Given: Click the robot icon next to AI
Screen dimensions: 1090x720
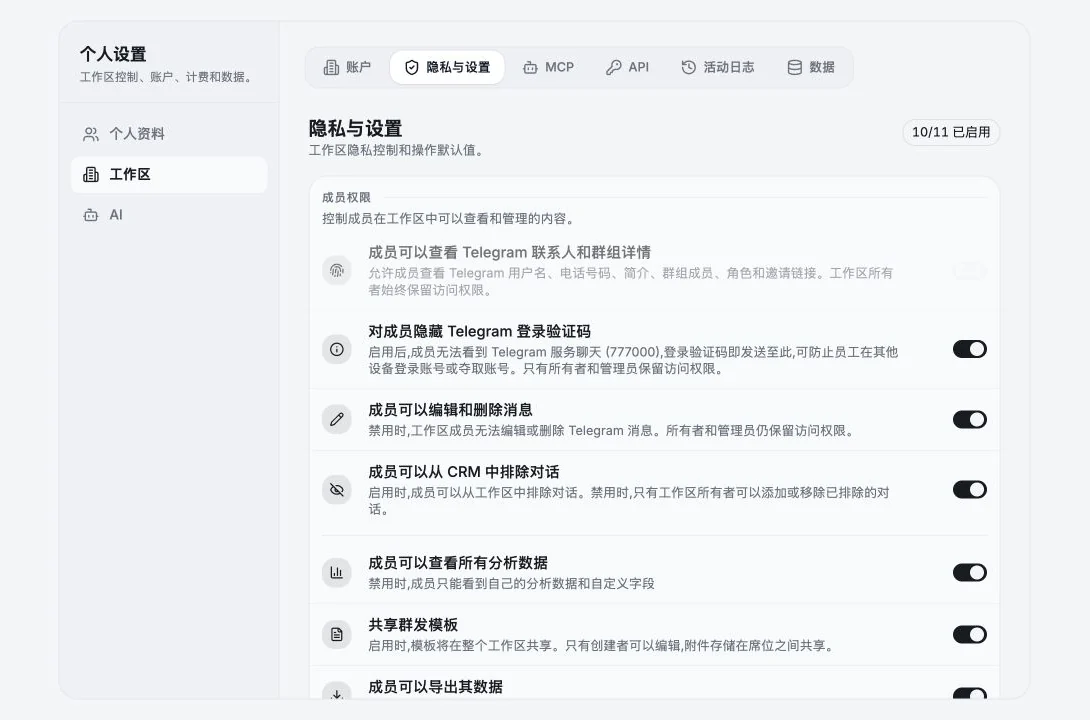Looking at the screenshot, I should tap(90, 215).
